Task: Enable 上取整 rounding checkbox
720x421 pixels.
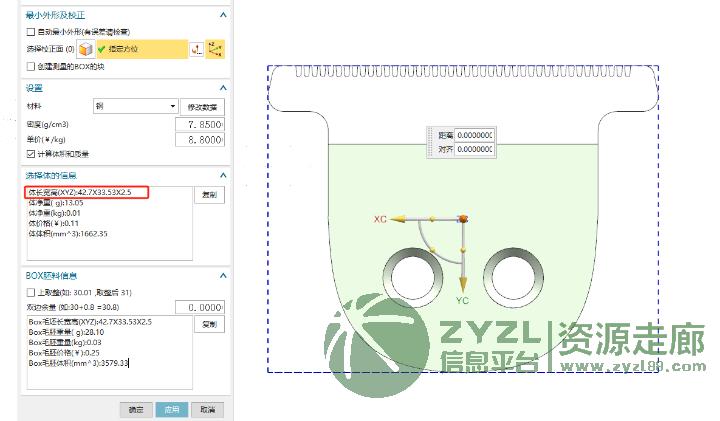Action: [x=30, y=292]
